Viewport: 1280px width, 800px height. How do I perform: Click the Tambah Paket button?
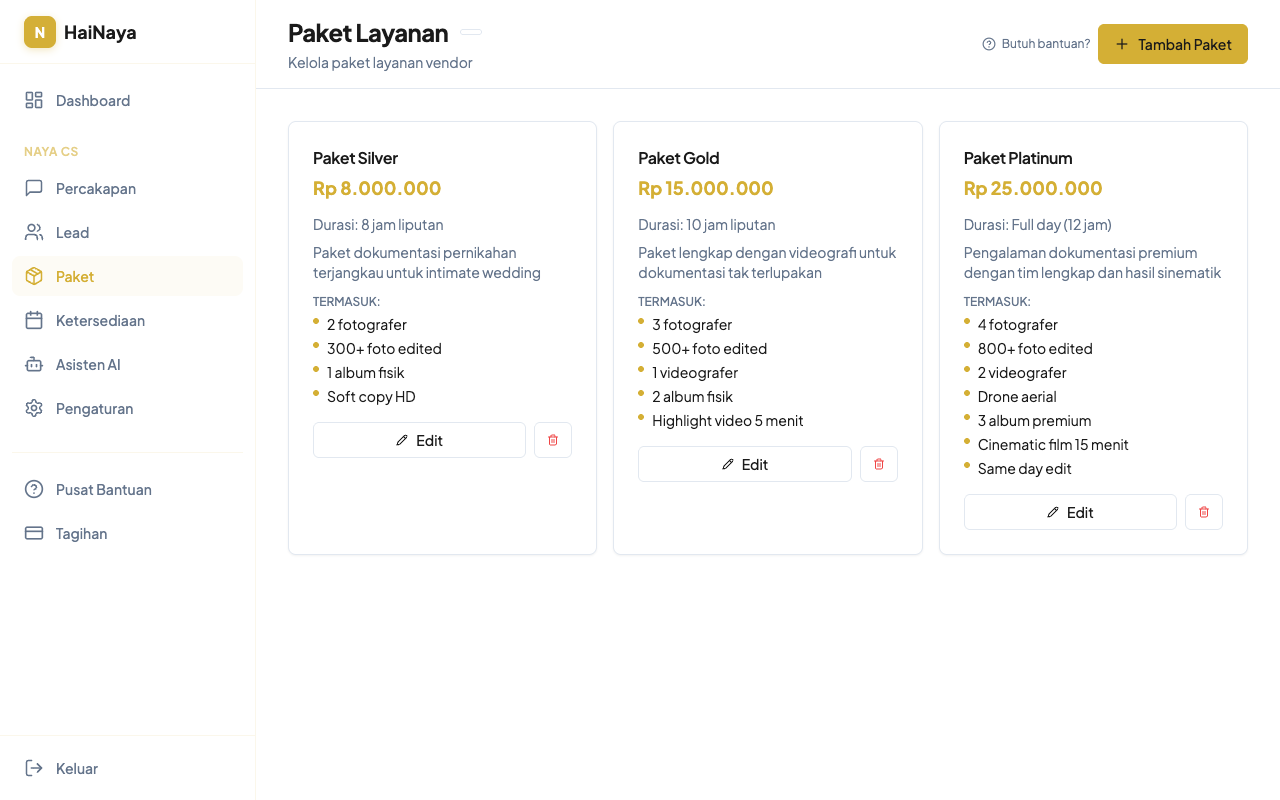click(x=1172, y=44)
